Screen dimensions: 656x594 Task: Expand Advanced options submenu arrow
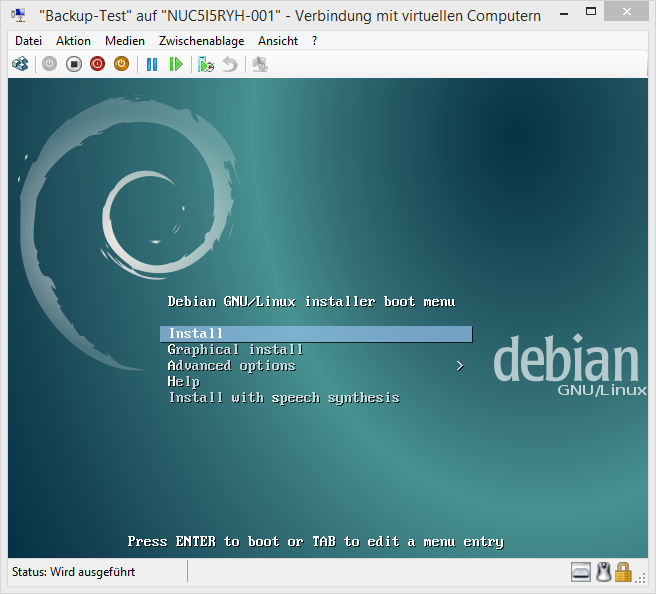[460, 366]
